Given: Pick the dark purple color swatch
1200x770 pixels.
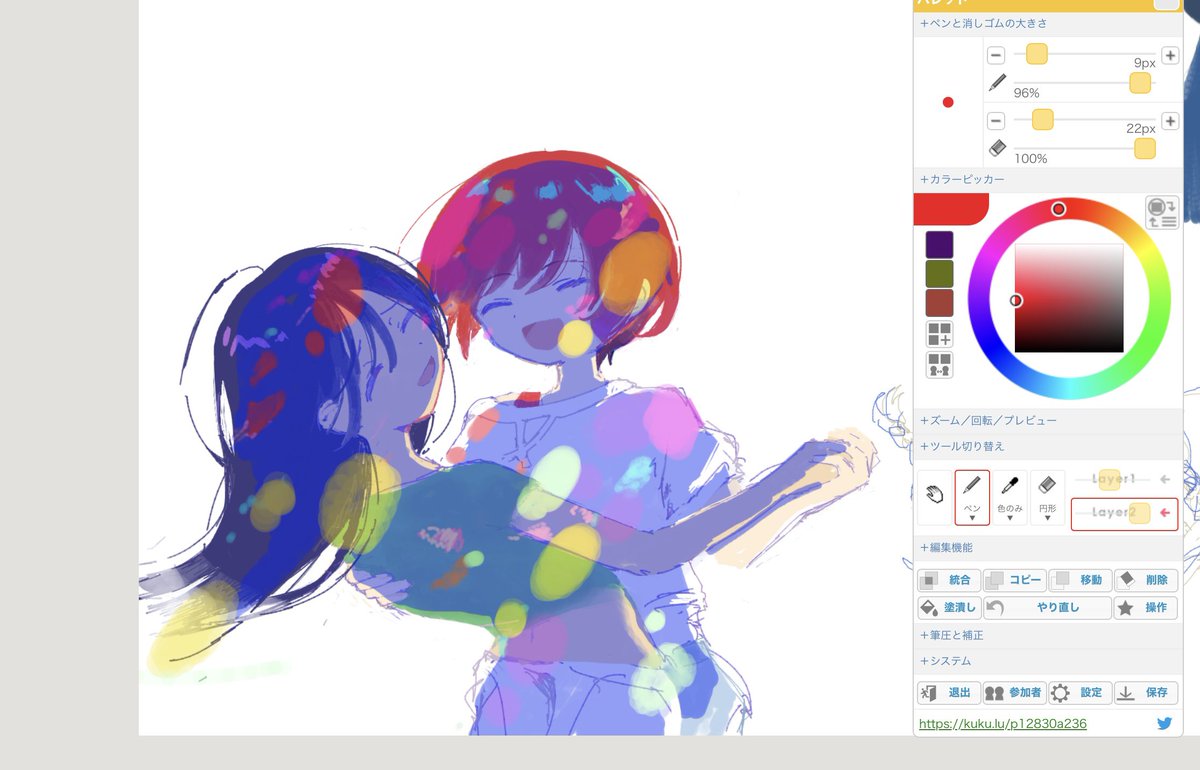Looking at the screenshot, I should pyautogui.click(x=939, y=245).
